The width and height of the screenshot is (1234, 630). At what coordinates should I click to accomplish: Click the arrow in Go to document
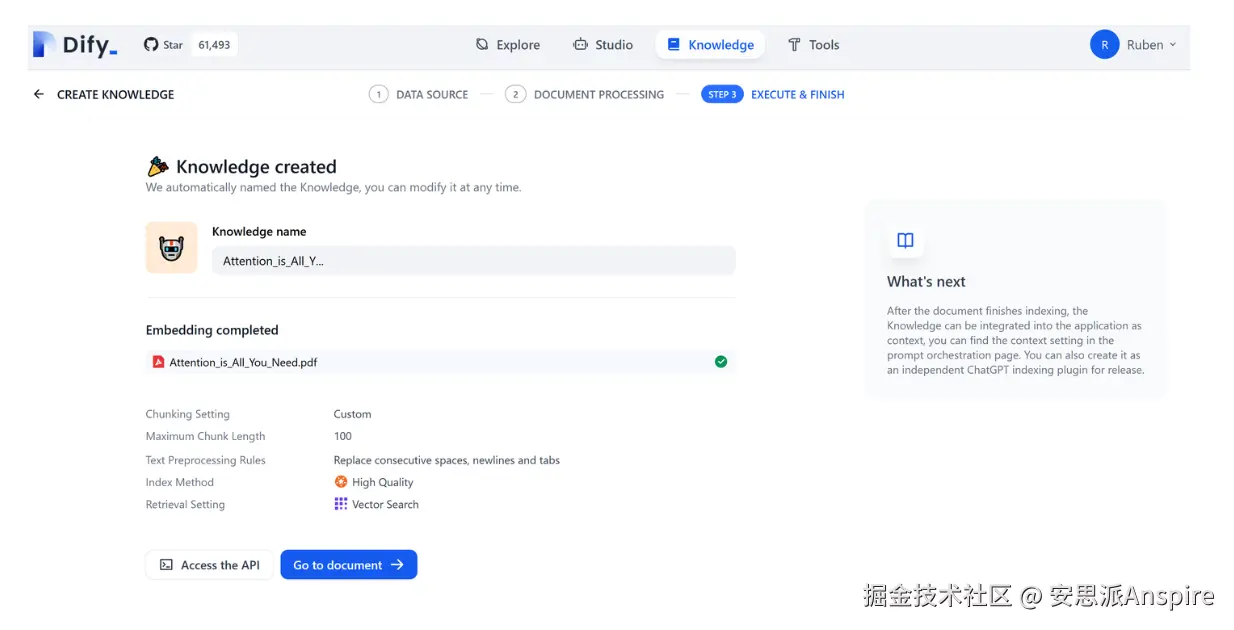pos(397,565)
